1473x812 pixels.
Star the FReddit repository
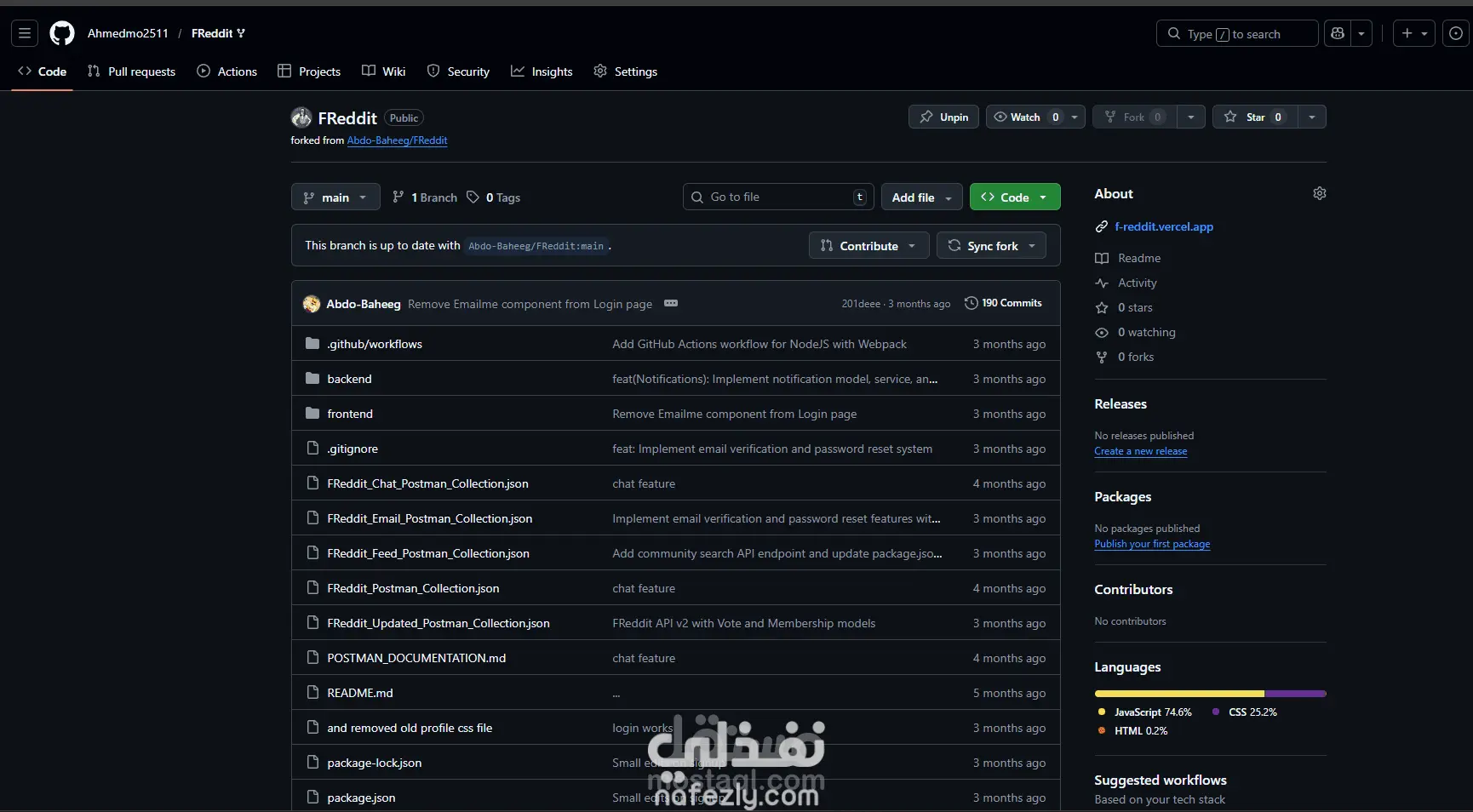click(x=1255, y=117)
